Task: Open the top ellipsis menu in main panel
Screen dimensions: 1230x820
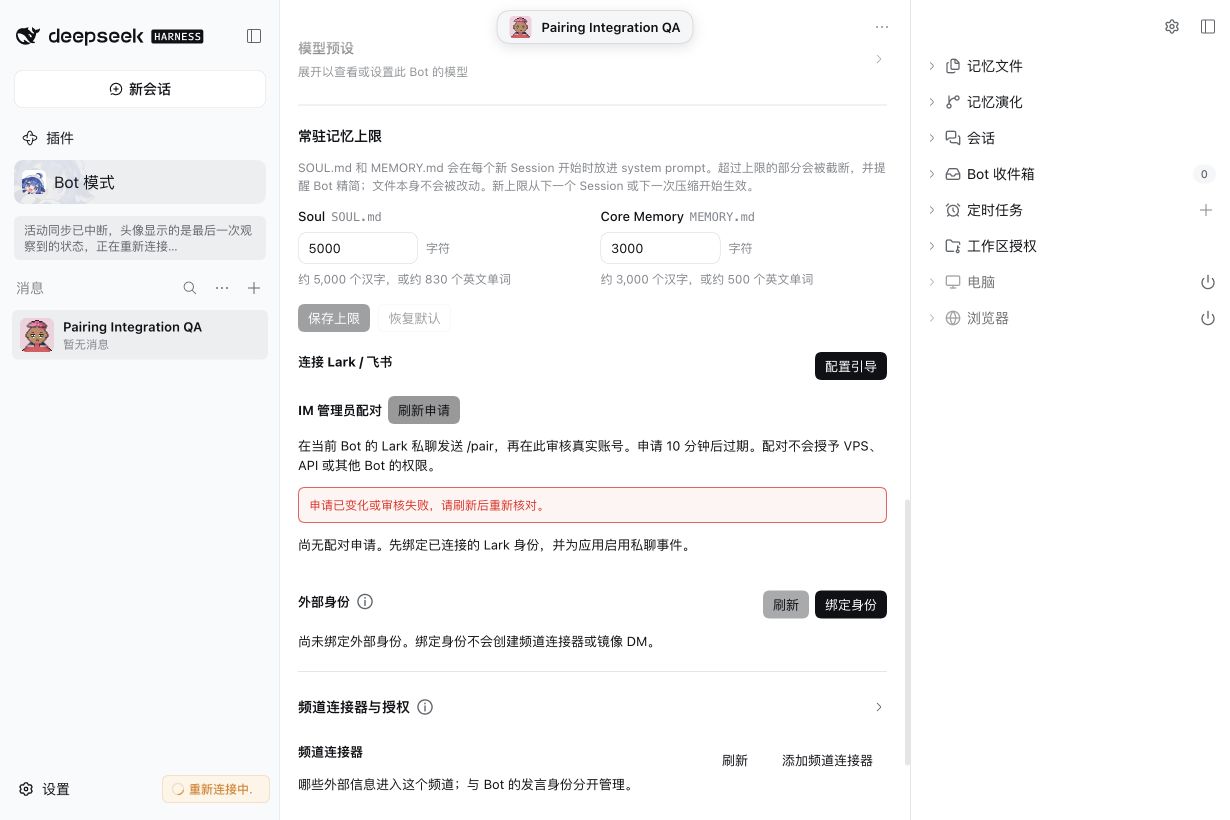Action: pyautogui.click(x=881, y=27)
